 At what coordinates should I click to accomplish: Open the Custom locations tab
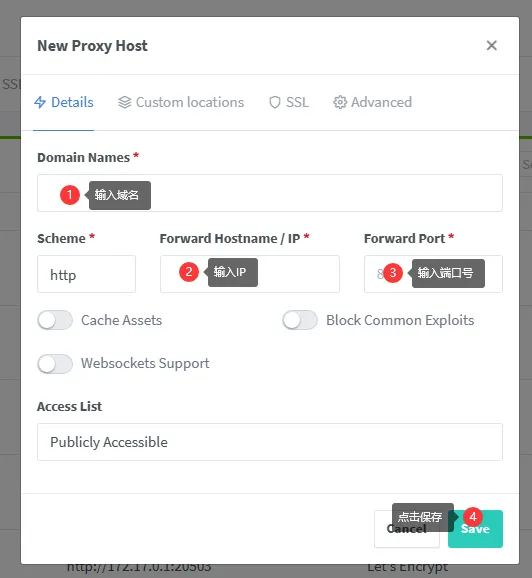[181, 102]
